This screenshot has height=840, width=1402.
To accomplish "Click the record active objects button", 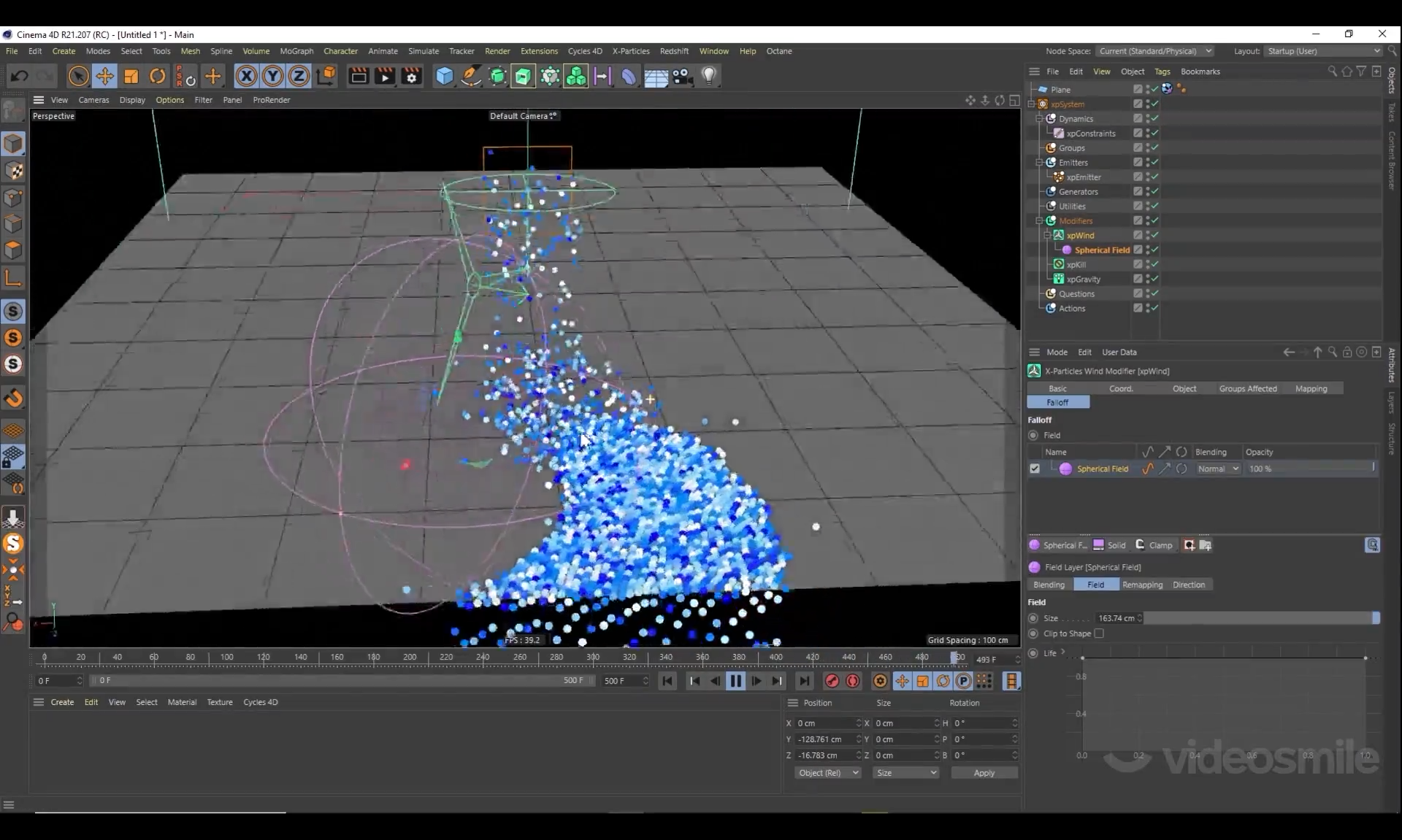I will [x=832, y=681].
